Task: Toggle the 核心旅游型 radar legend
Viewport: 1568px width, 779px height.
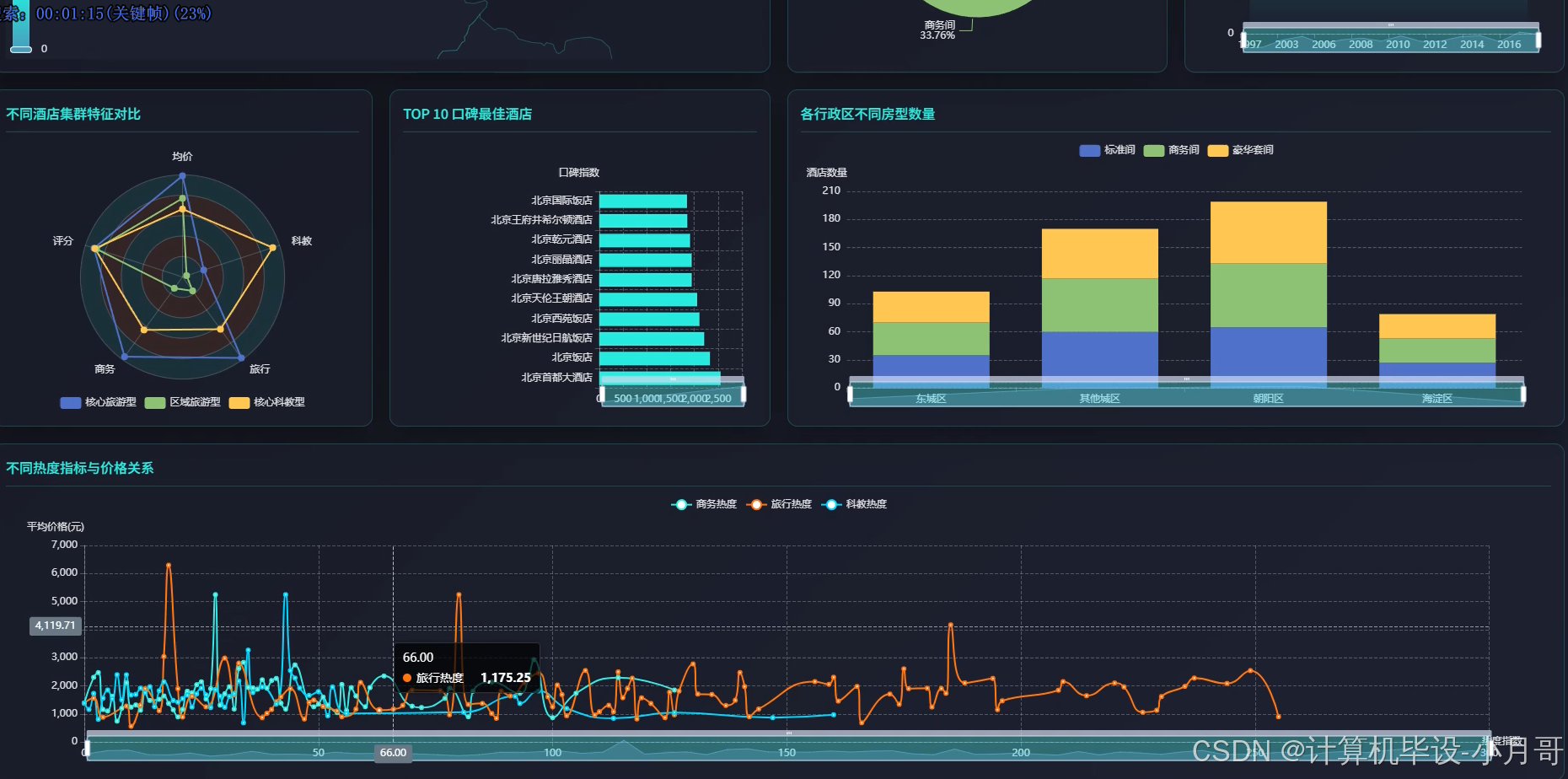Action: [98, 402]
